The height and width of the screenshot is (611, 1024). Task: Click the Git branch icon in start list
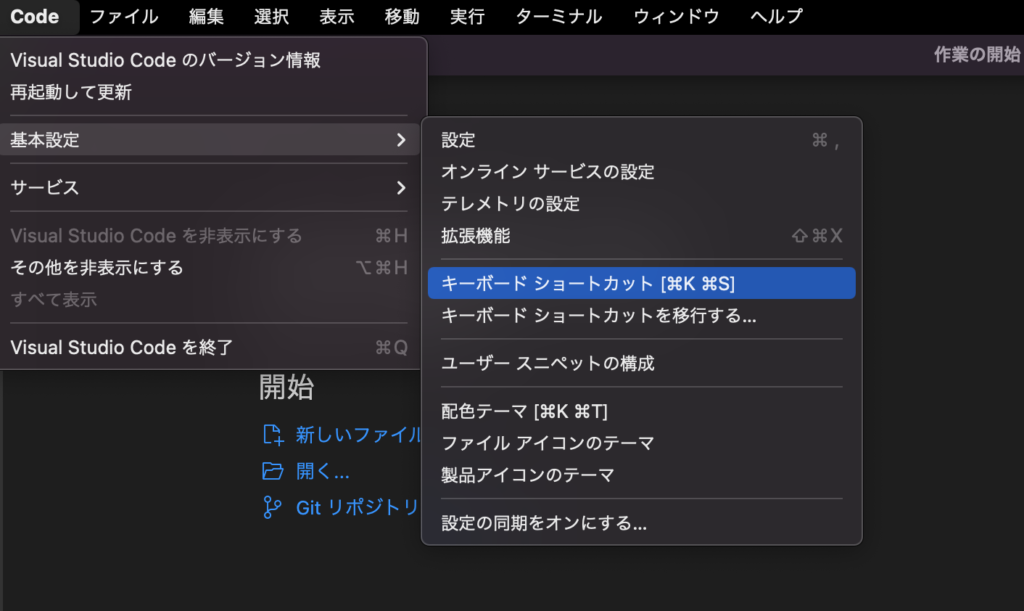(272, 507)
